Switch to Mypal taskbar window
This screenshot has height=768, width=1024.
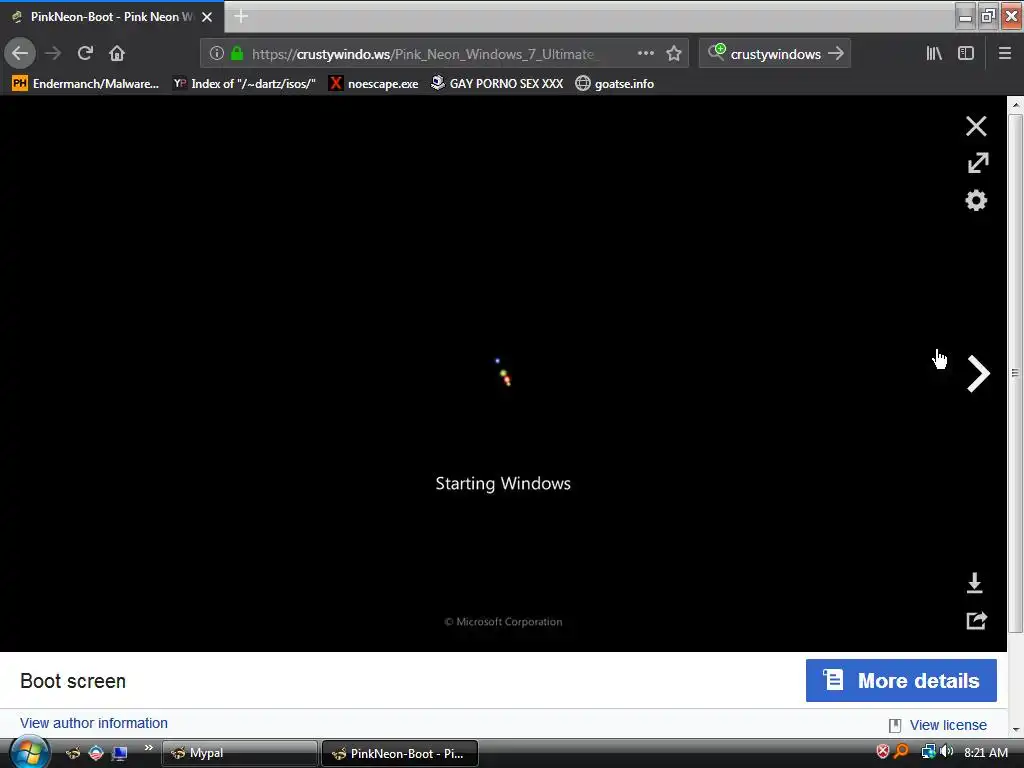coord(240,753)
